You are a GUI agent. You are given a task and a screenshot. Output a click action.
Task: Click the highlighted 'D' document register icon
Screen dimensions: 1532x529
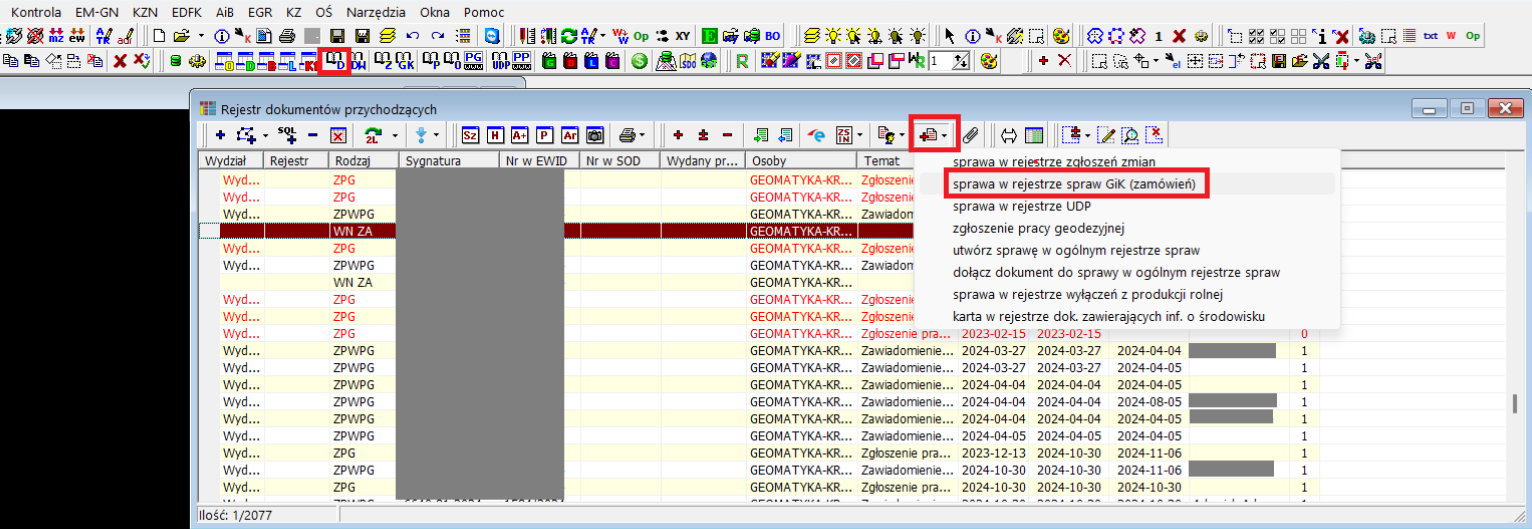[x=336, y=61]
